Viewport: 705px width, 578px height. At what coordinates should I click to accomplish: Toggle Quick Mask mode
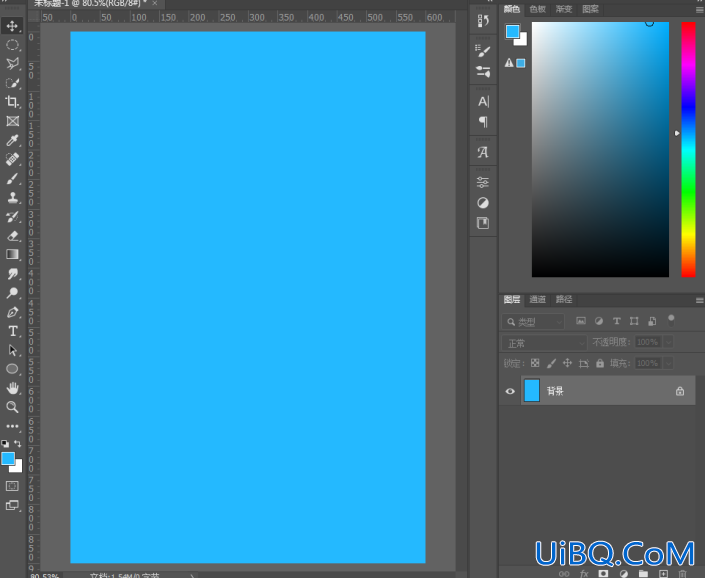(x=12, y=486)
